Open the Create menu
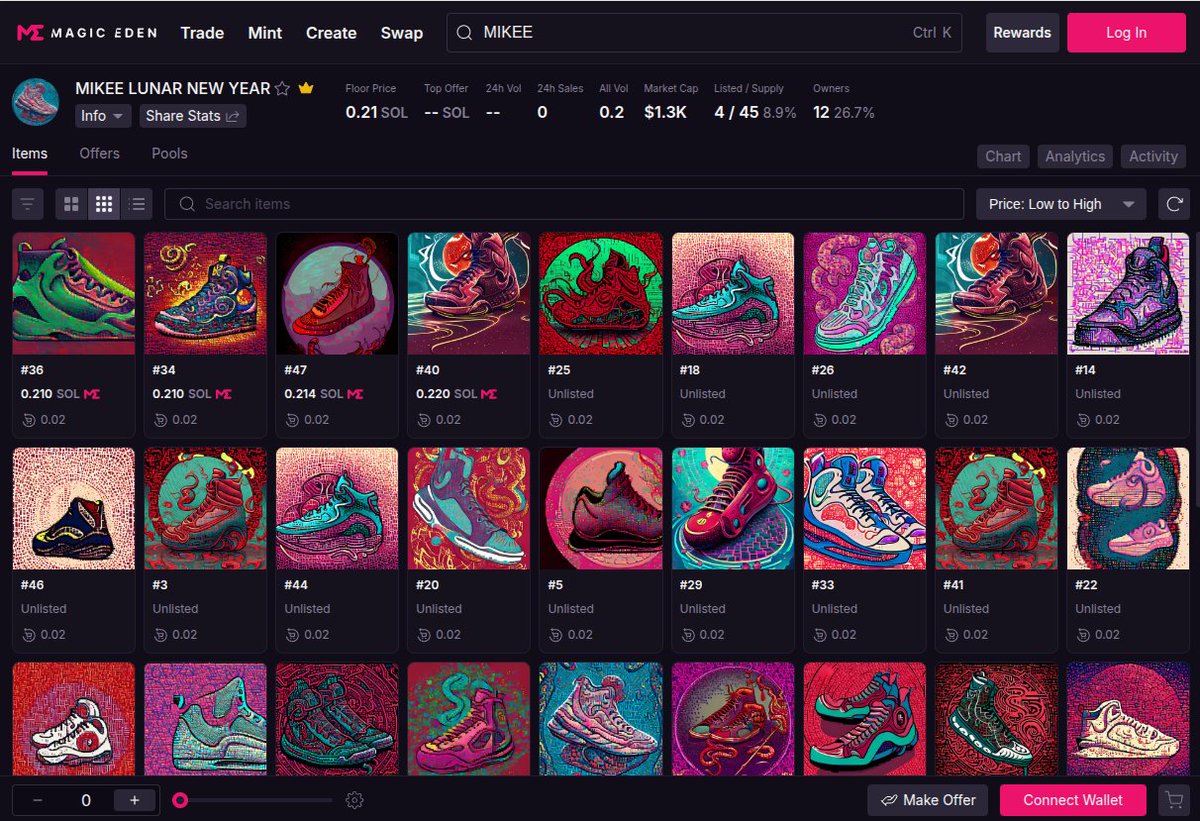The image size is (1200, 821). tap(331, 33)
